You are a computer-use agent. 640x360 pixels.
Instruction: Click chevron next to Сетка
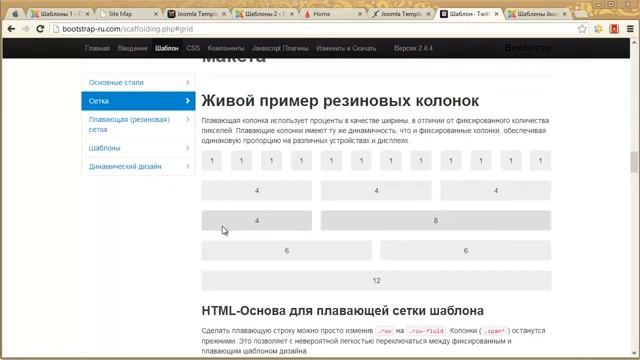[188, 101]
